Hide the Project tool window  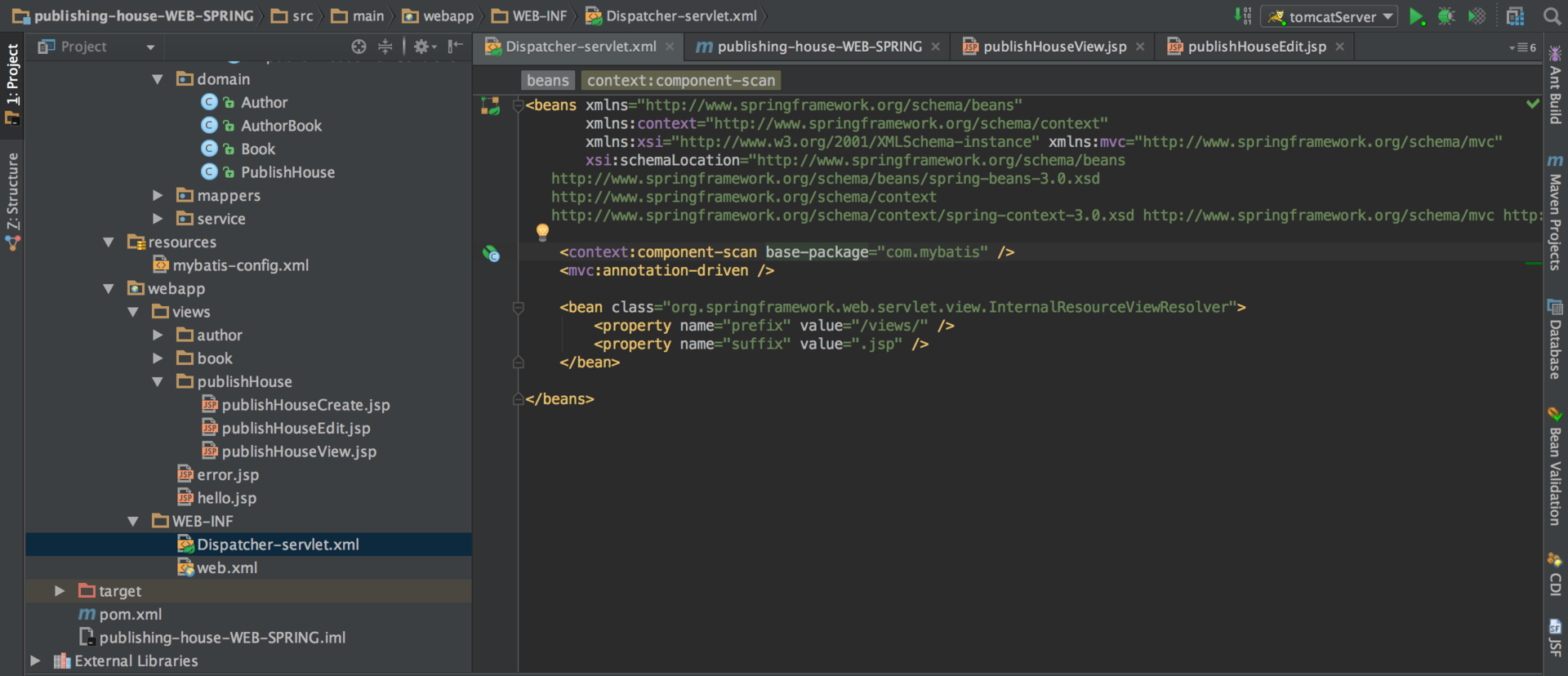[x=455, y=47]
